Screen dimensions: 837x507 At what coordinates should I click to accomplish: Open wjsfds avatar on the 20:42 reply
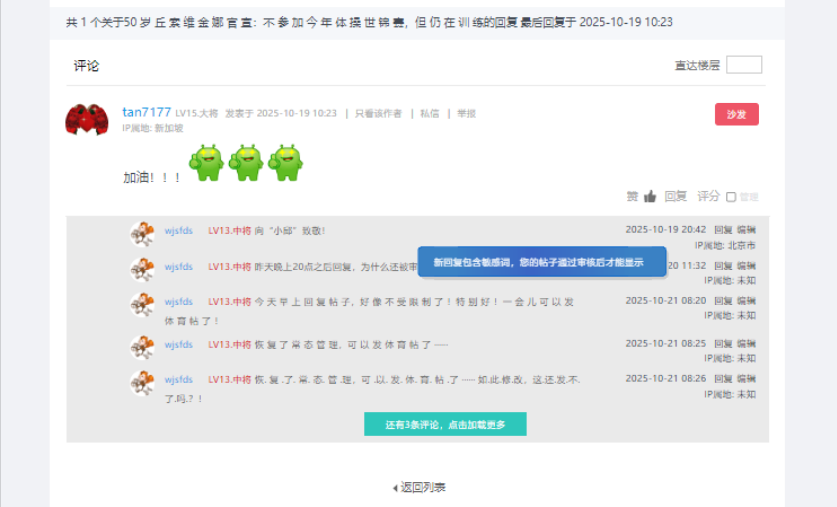(142, 234)
